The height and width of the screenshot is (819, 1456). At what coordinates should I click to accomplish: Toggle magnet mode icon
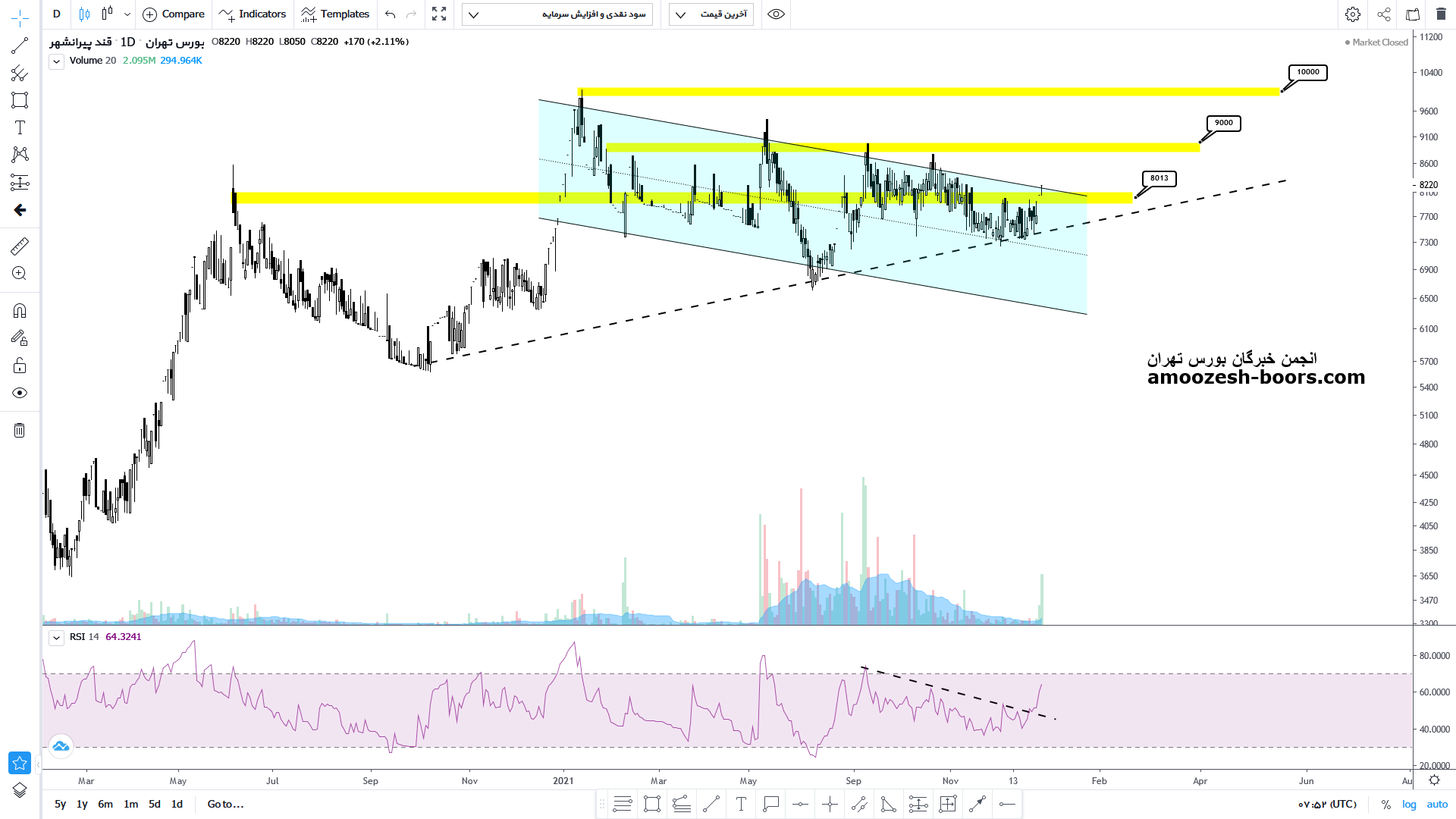click(x=20, y=311)
